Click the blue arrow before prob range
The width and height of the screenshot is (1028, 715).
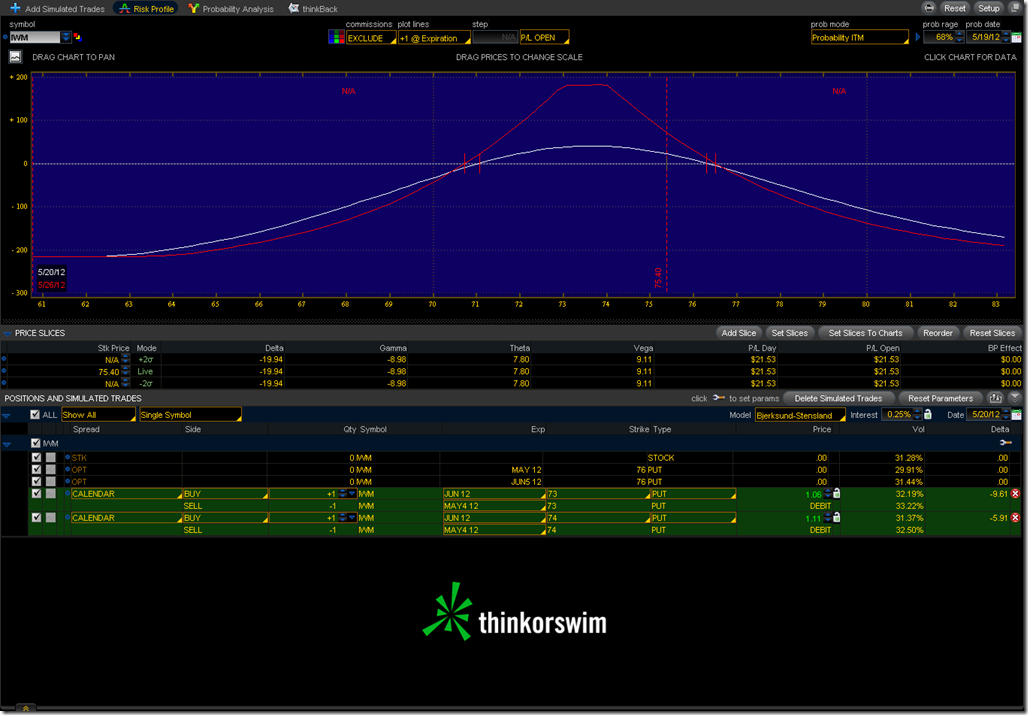click(x=918, y=37)
